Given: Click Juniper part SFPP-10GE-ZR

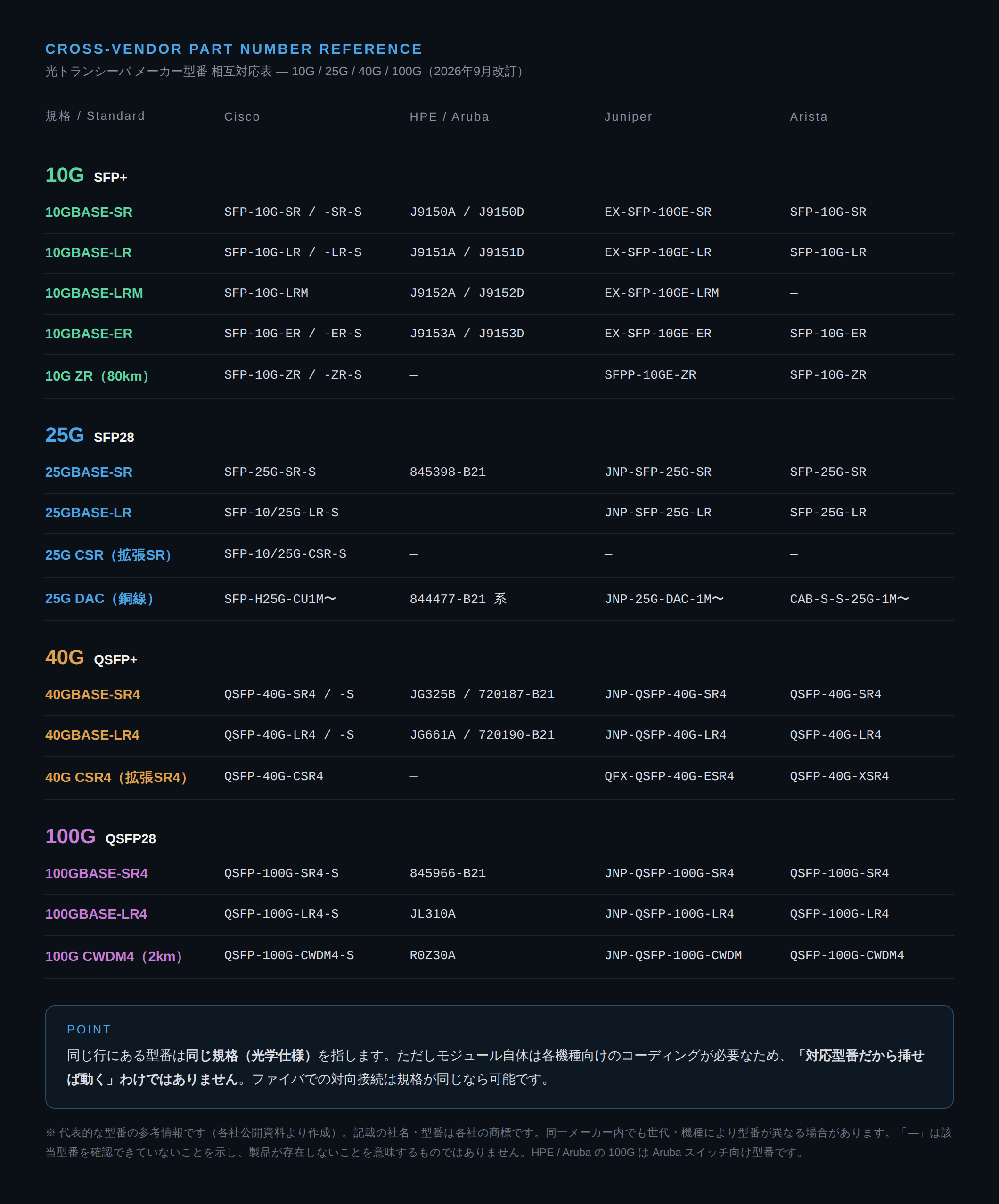Looking at the screenshot, I should pos(650,375).
